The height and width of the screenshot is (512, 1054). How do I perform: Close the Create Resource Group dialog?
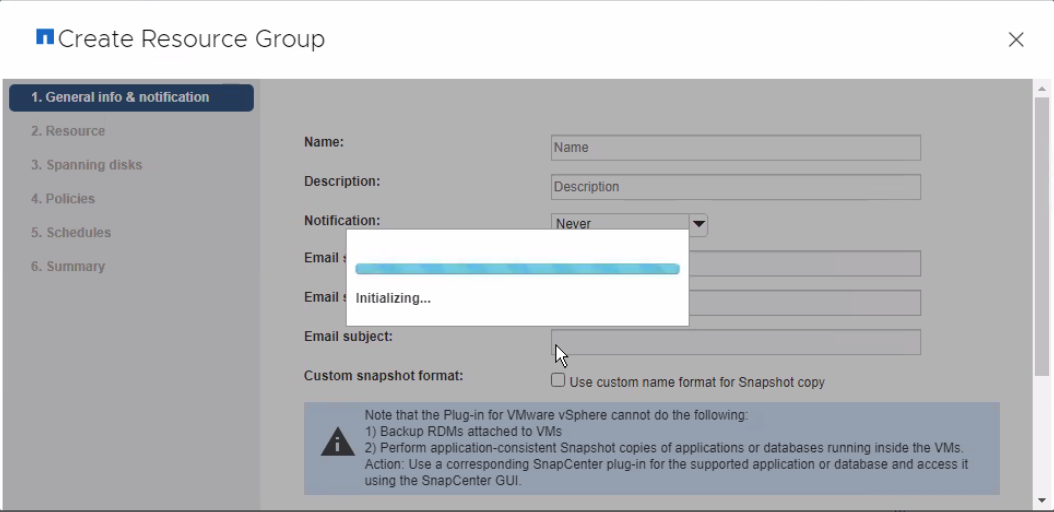[1016, 40]
